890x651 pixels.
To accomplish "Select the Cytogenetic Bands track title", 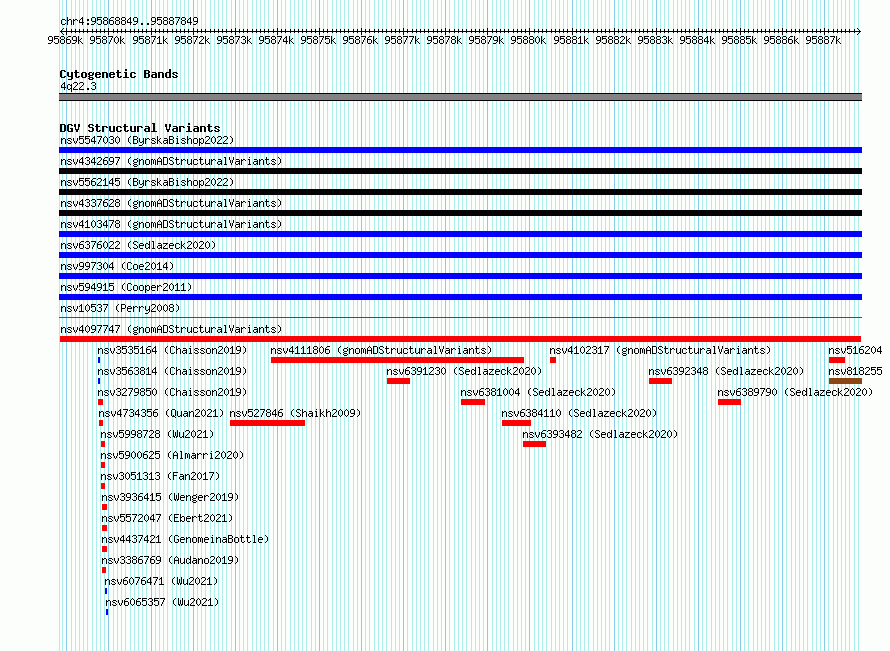I will (119, 74).
